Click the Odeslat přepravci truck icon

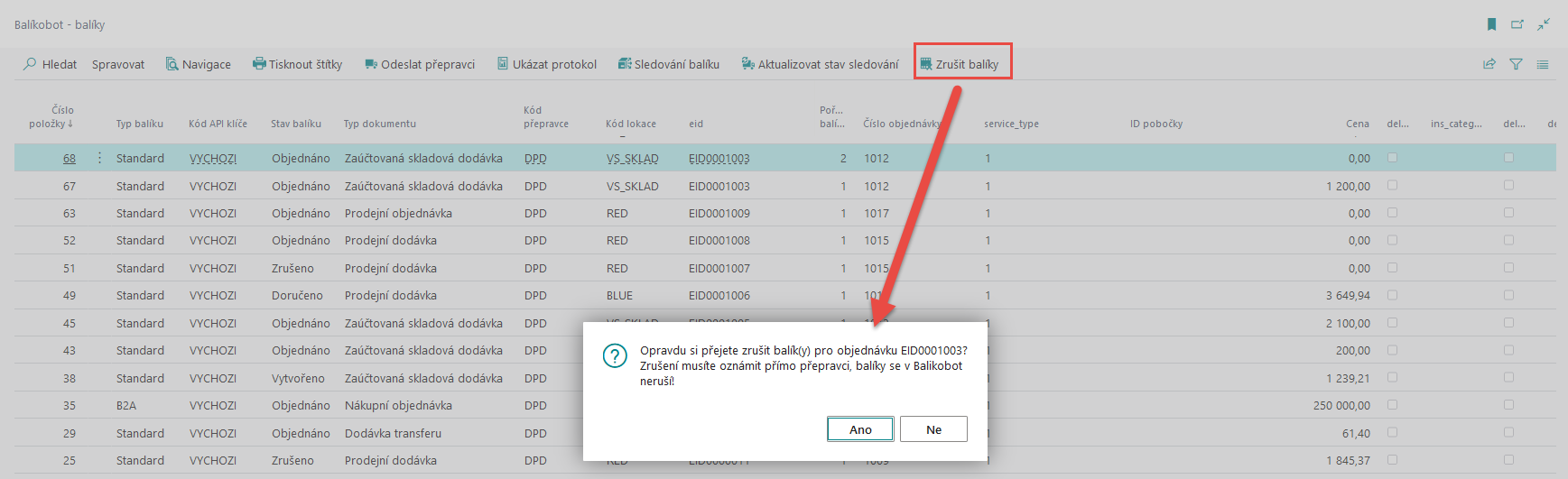pyautogui.click(x=371, y=64)
